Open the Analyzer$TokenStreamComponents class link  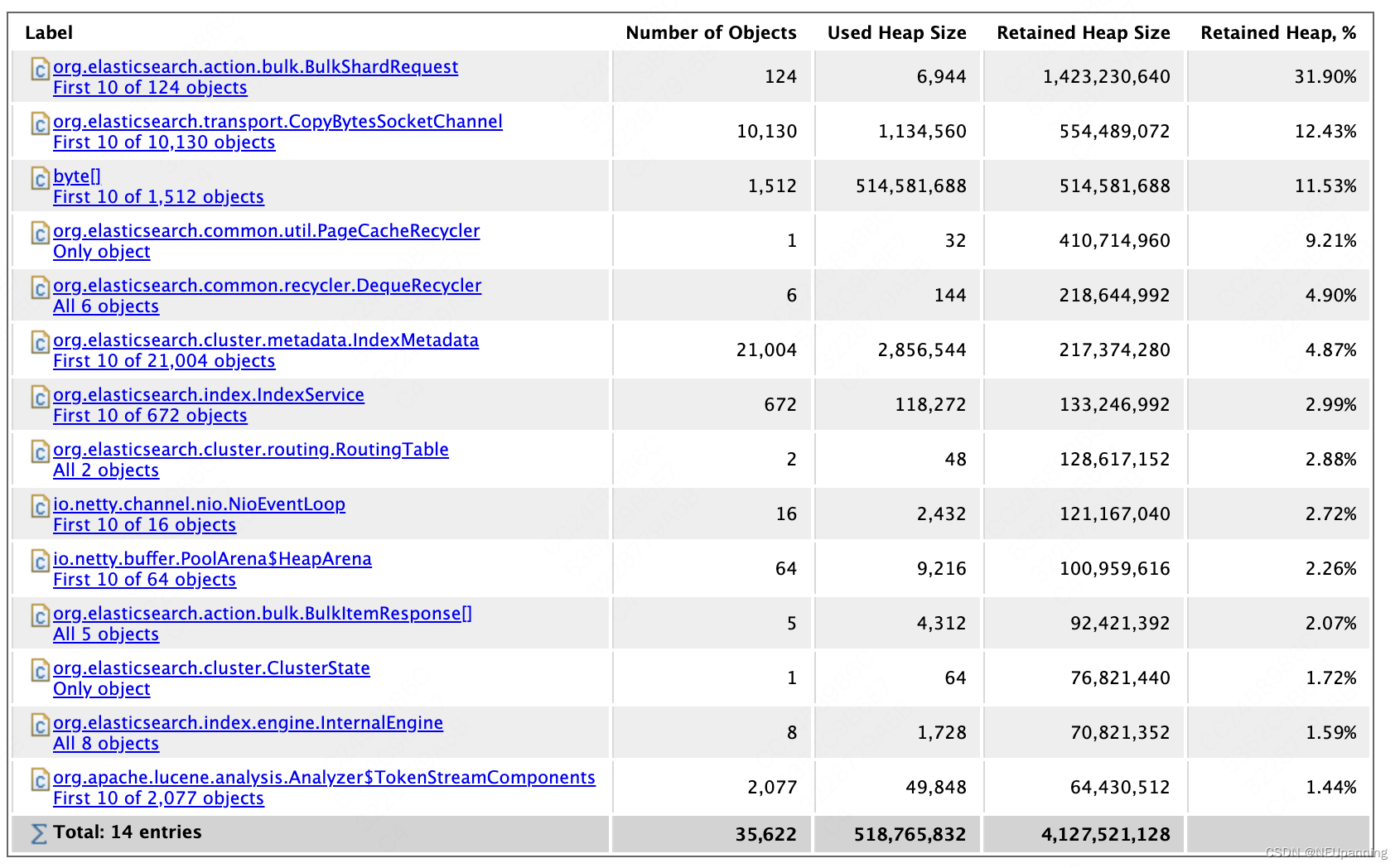pyautogui.click(x=324, y=778)
